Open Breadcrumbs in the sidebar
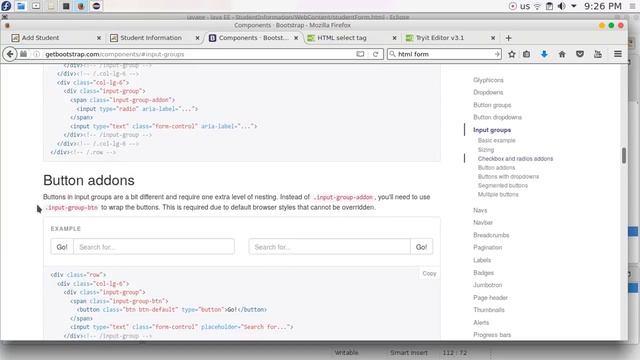This screenshot has height=360, width=640. coord(491,235)
